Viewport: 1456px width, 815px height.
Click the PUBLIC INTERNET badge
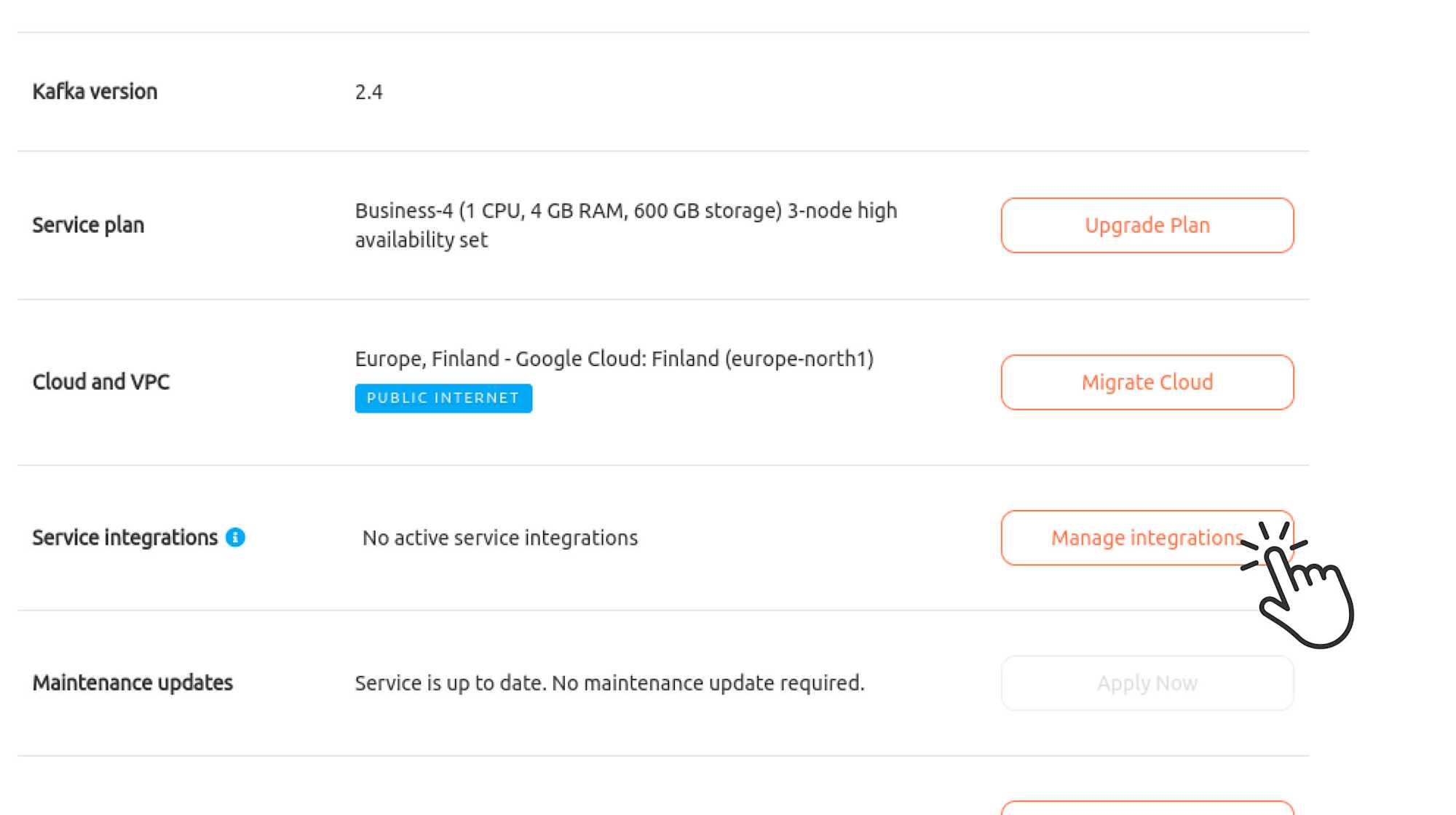(x=443, y=399)
